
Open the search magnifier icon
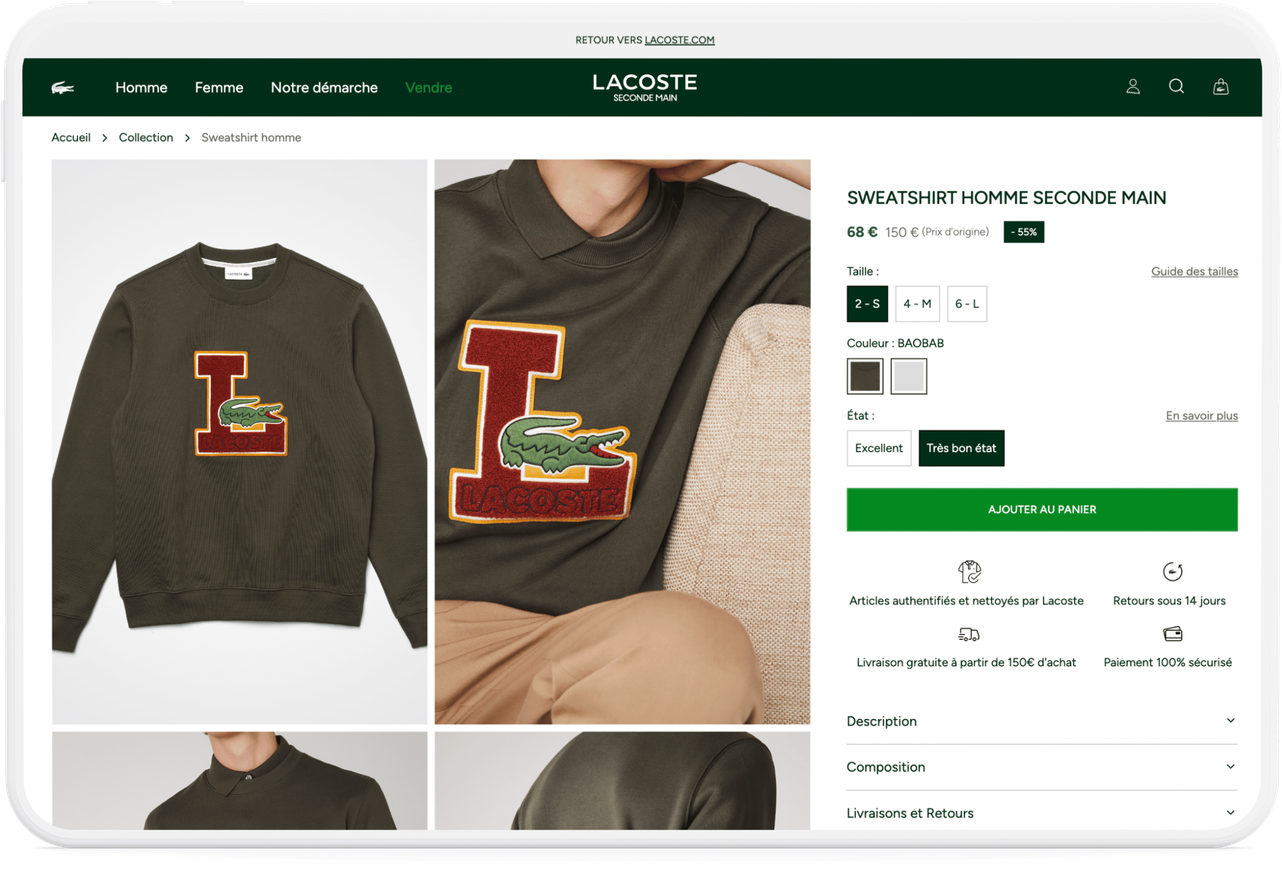[x=1177, y=87]
